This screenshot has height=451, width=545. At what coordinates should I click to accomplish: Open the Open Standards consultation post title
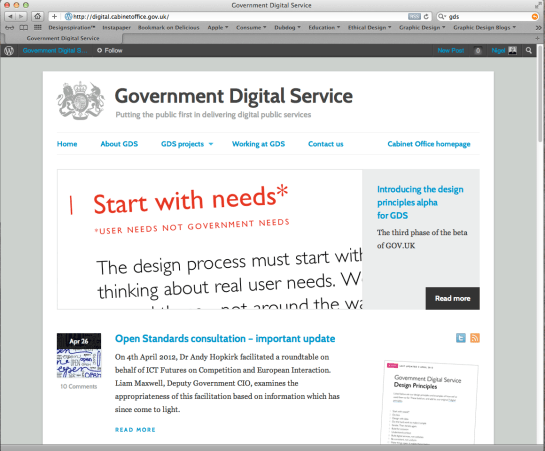[225, 338]
